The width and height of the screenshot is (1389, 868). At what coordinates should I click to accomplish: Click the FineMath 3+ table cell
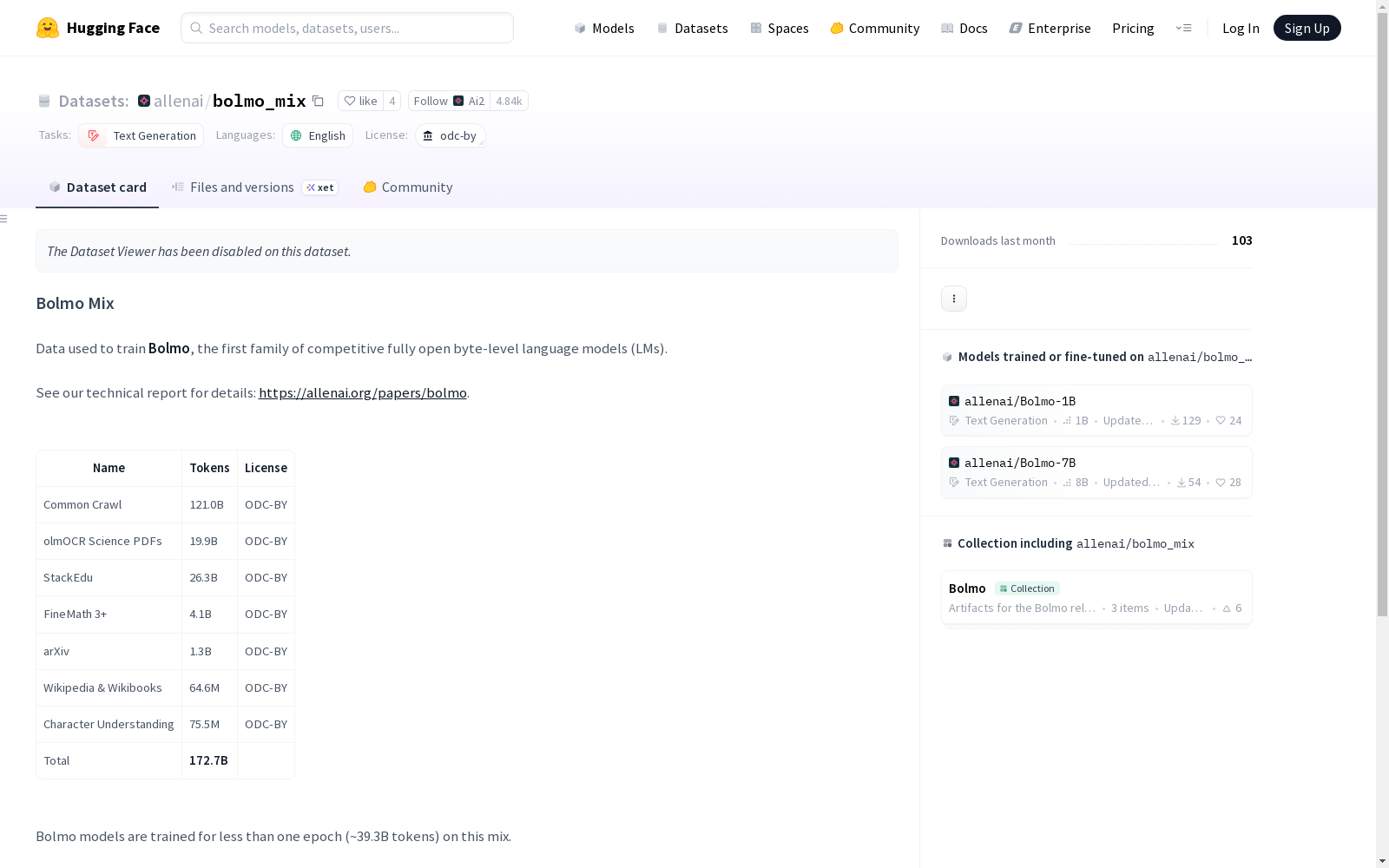coord(109,614)
